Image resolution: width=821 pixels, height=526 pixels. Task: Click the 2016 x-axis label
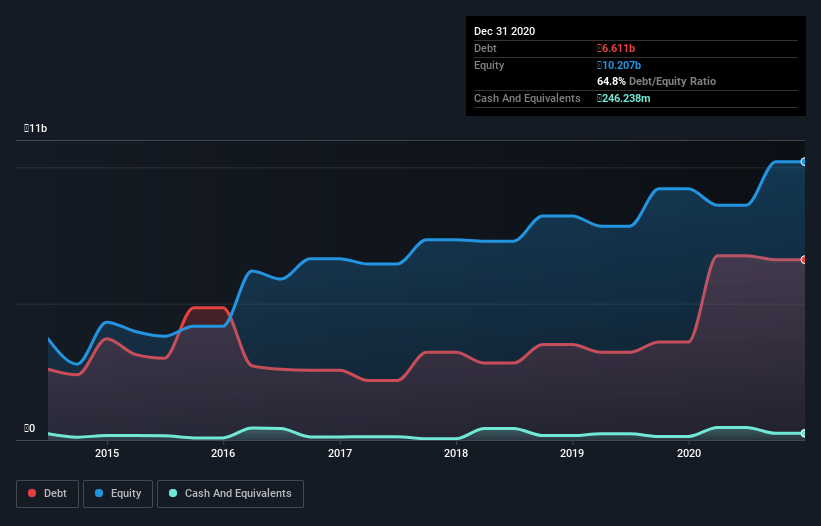click(x=223, y=453)
